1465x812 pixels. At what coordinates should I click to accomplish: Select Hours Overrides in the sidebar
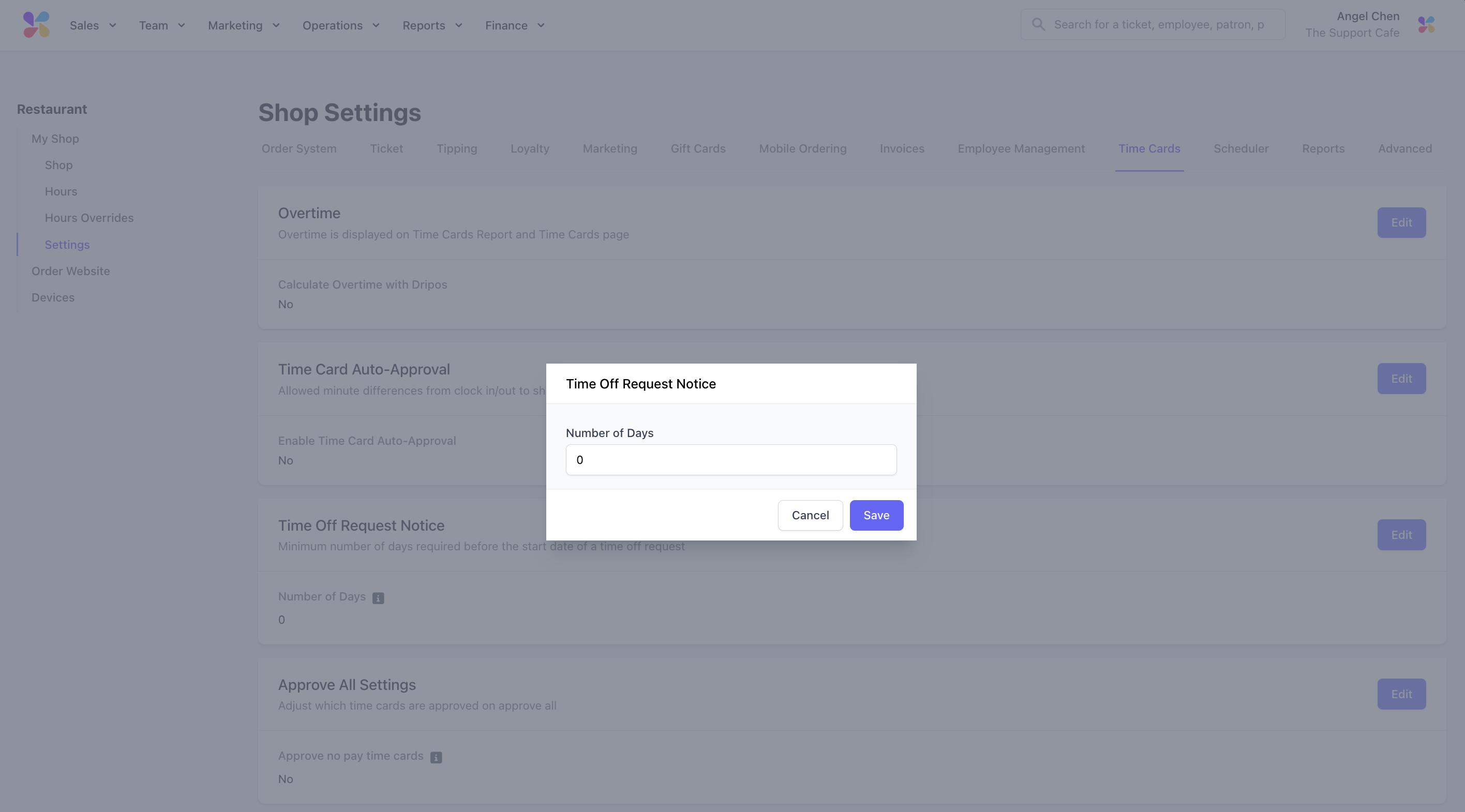(89, 218)
